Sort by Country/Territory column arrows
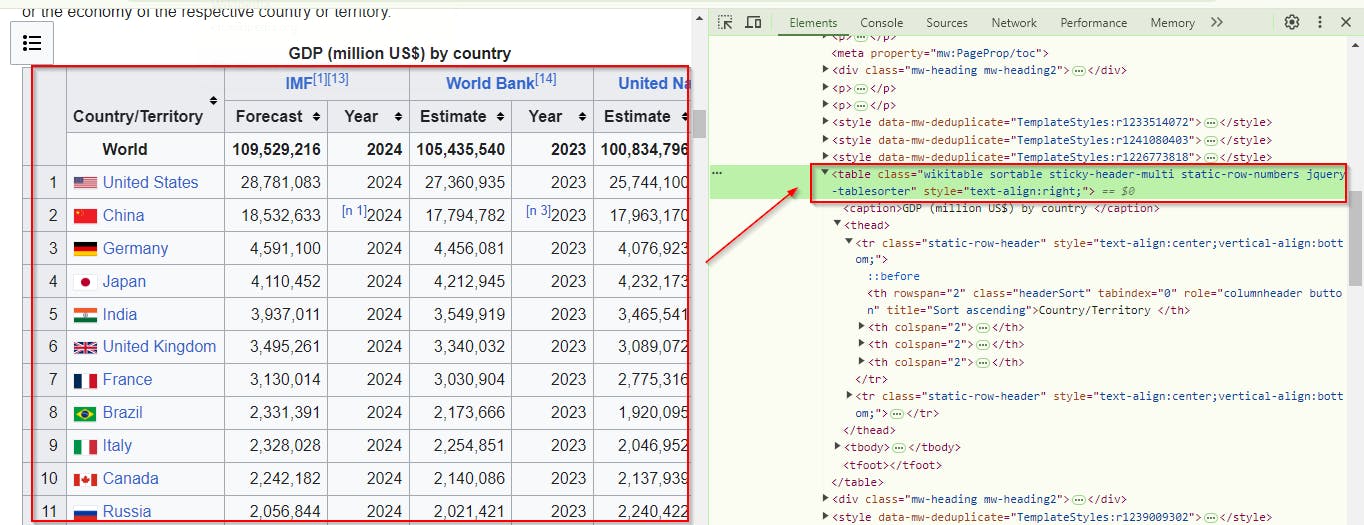Image resolution: width=1364 pixels, height=525 pixels. pos(213,100)
